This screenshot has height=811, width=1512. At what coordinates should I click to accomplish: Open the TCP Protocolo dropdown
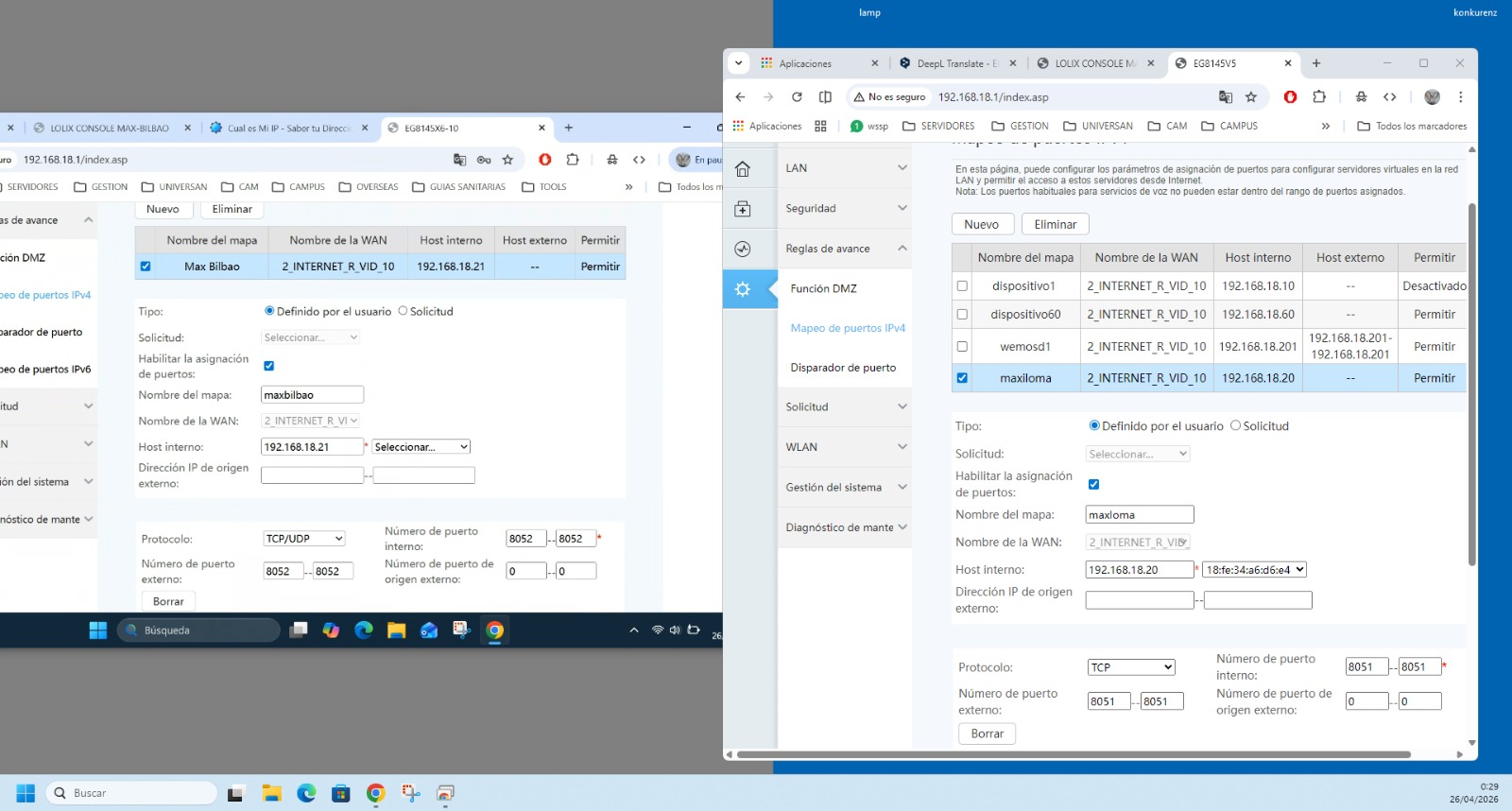coord(1131,667)
